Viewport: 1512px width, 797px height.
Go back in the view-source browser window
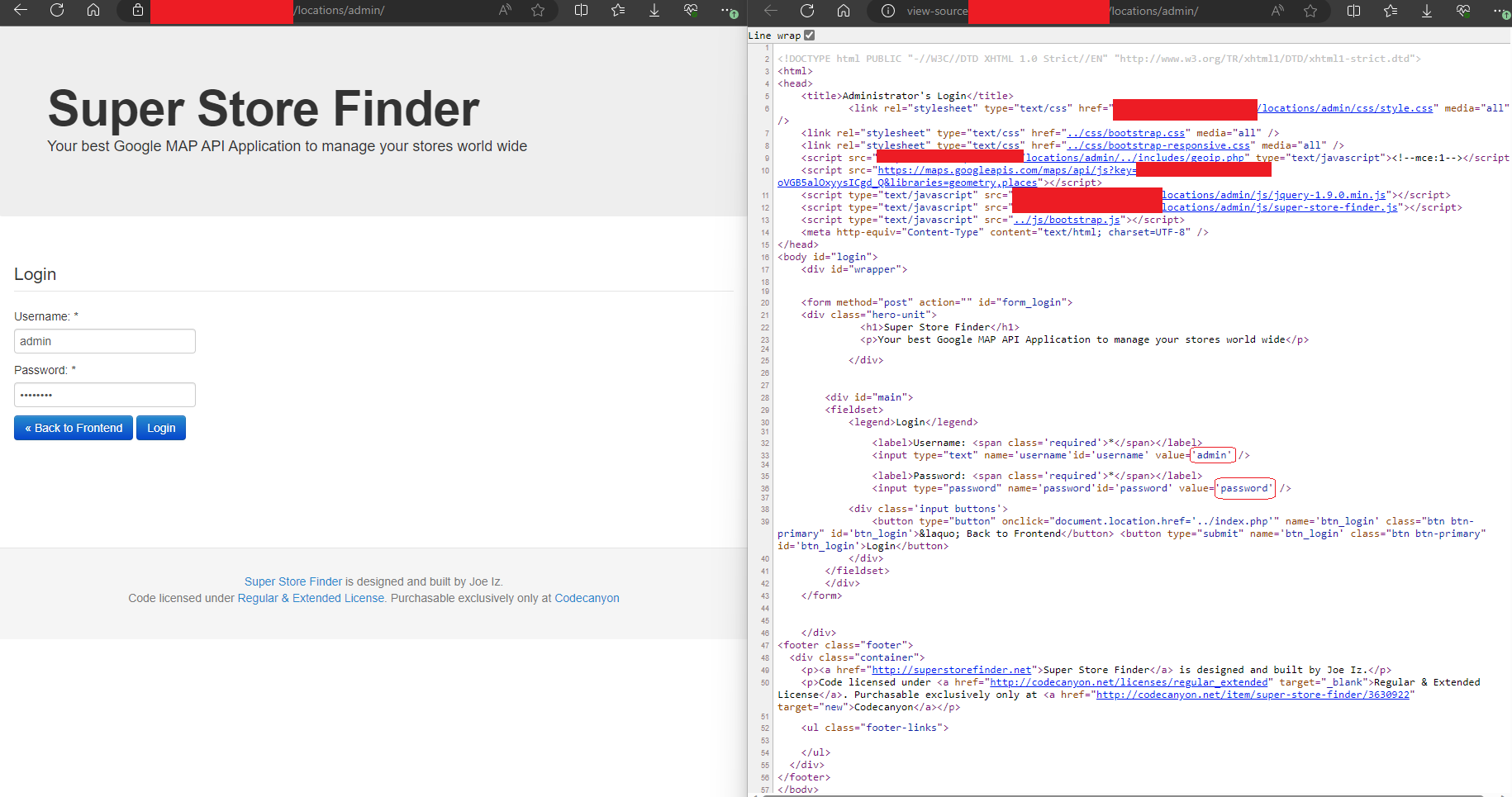point(771,10)
